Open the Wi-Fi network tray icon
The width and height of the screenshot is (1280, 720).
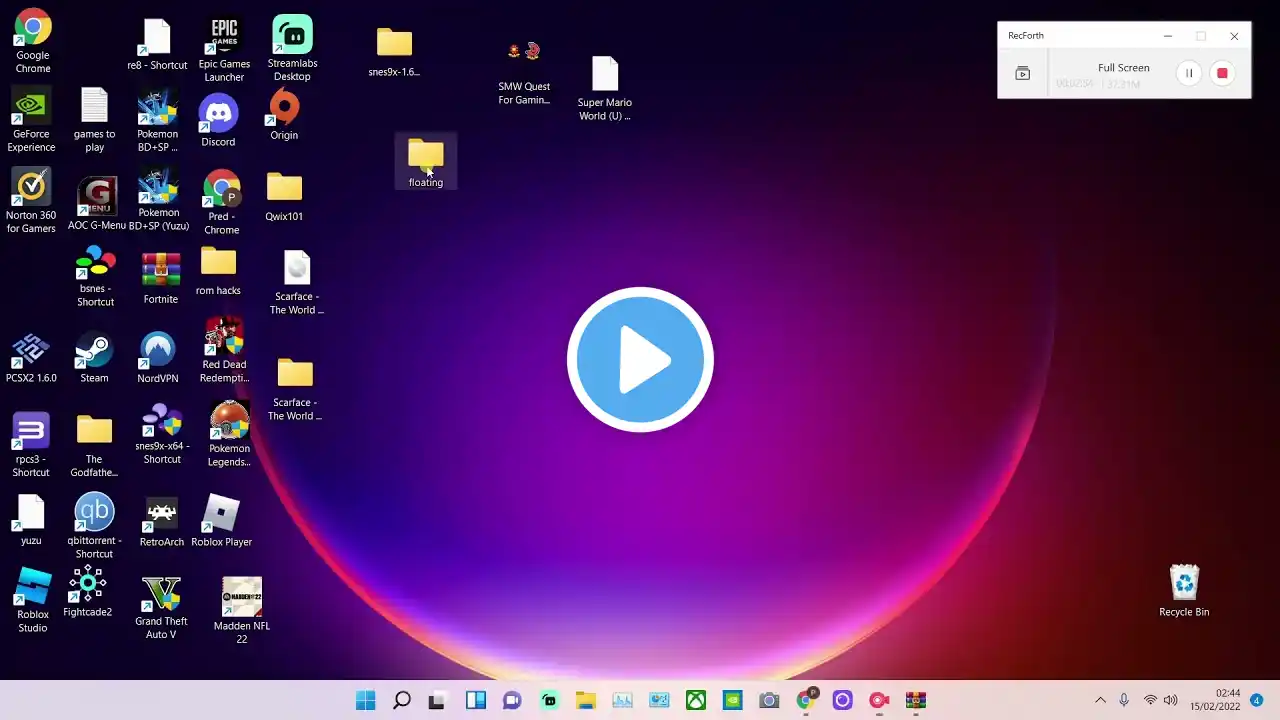tap(1150, 700)
